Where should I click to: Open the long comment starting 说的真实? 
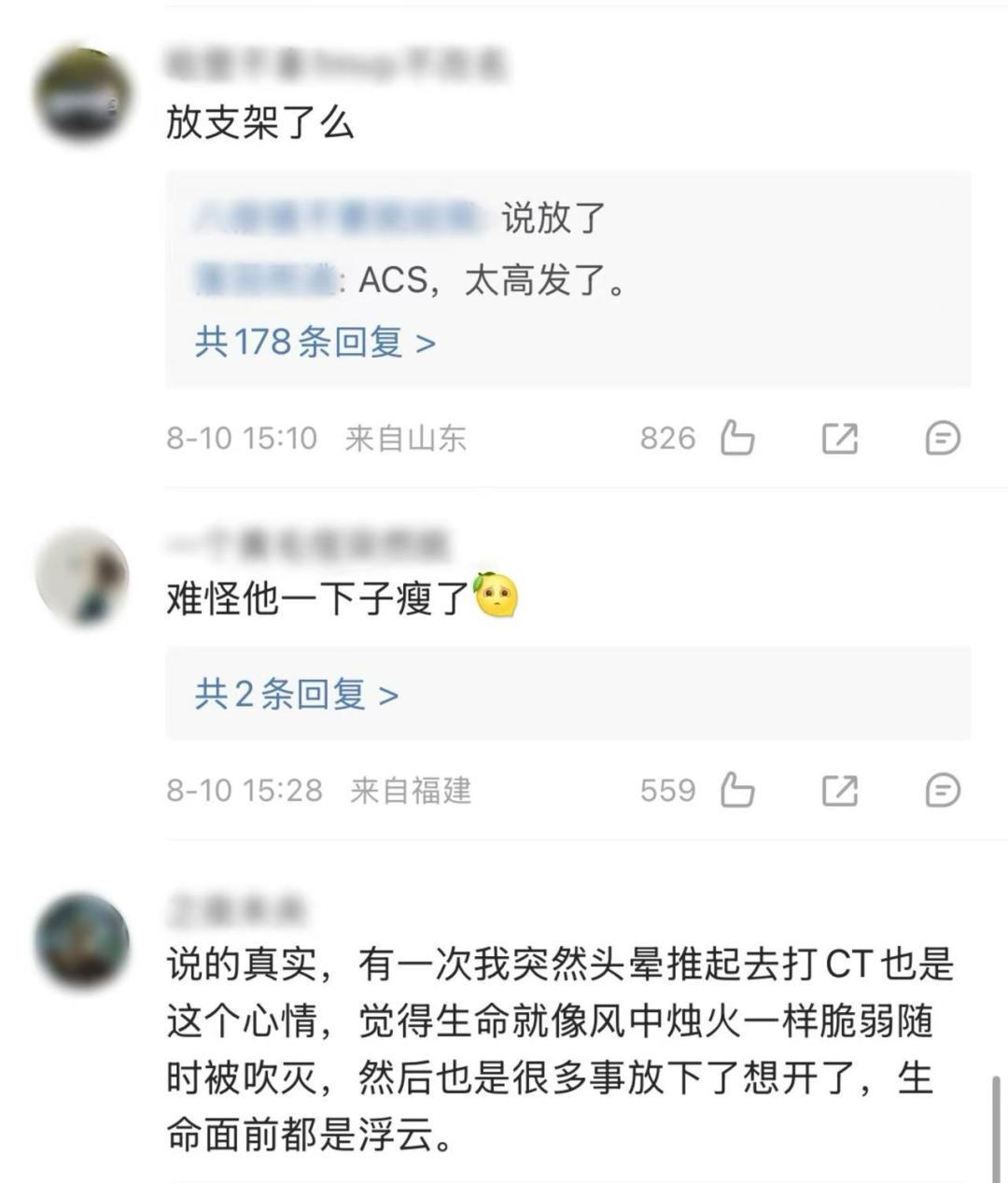(x=560, y=1049)
